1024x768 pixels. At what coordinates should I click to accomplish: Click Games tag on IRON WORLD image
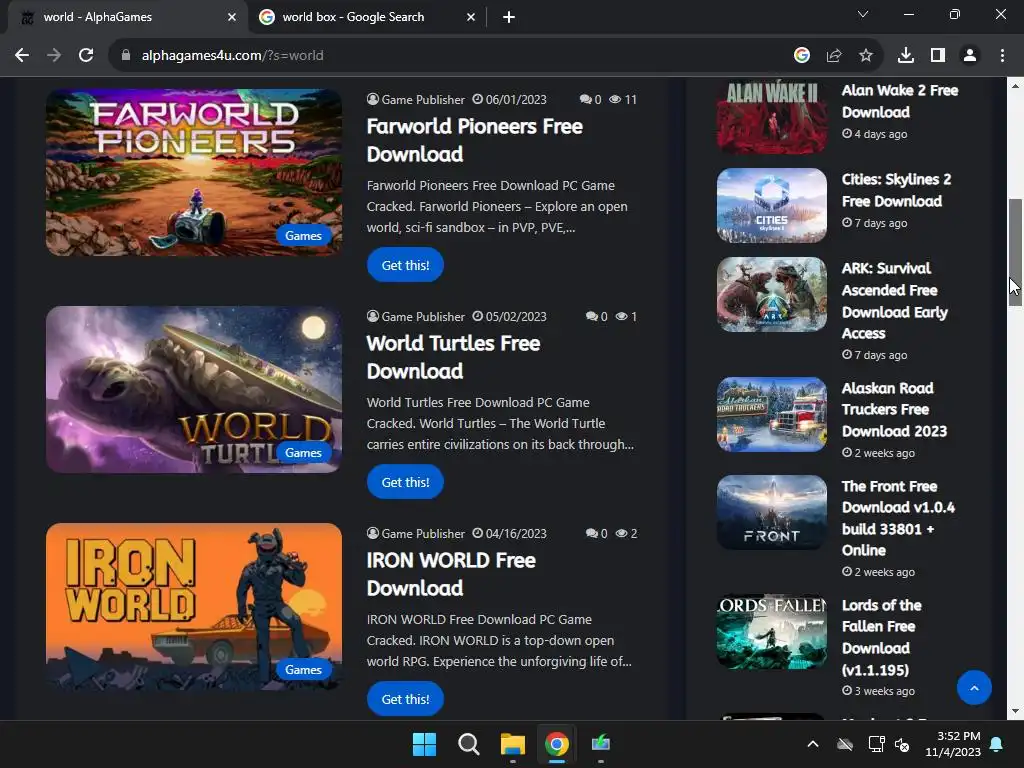(x=303, y=669)
